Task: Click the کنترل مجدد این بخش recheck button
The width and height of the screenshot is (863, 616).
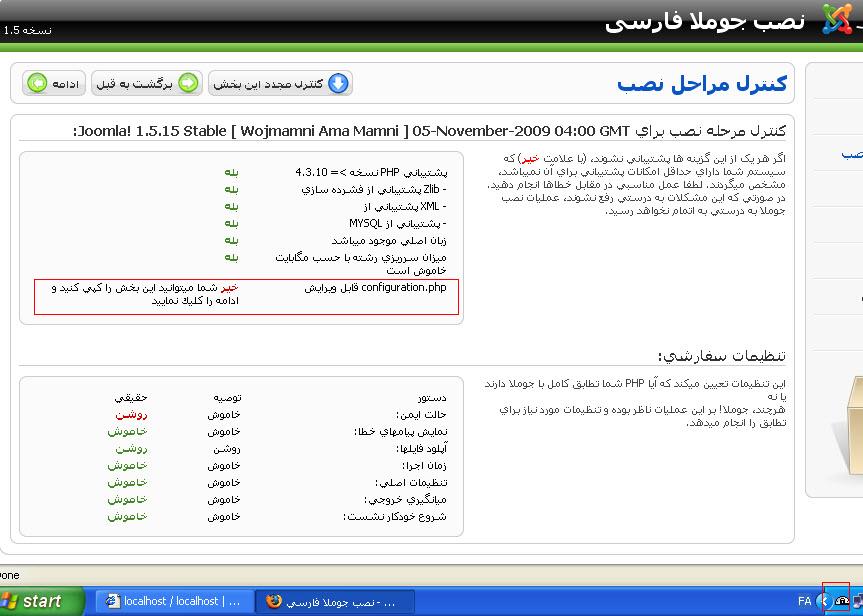Action: [x=280, y=84]
